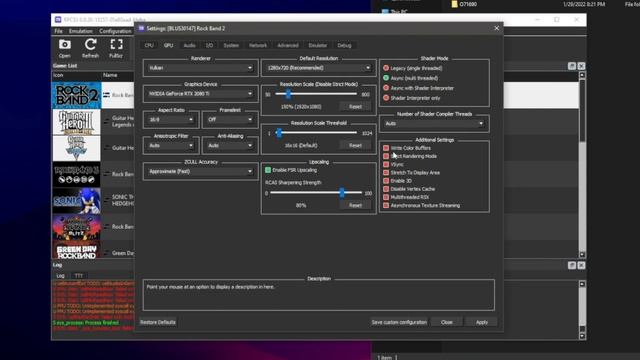The width and height of the screenshot is (640, 360).
Task: Click the RCAS Sharpening Strength slider handle
Action: click(342, 193)
